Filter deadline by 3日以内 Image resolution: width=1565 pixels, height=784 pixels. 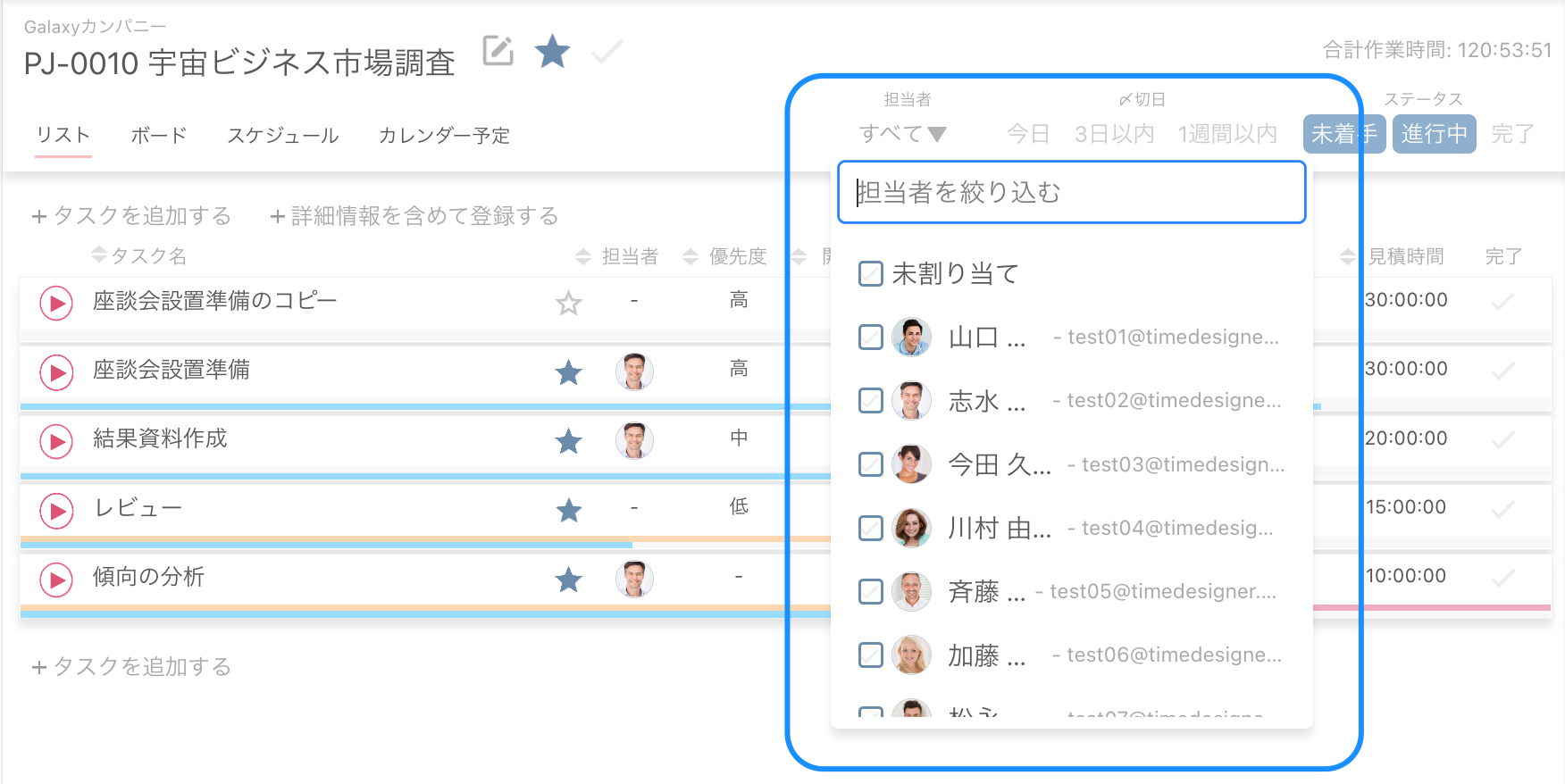[x=1115, y=134]
